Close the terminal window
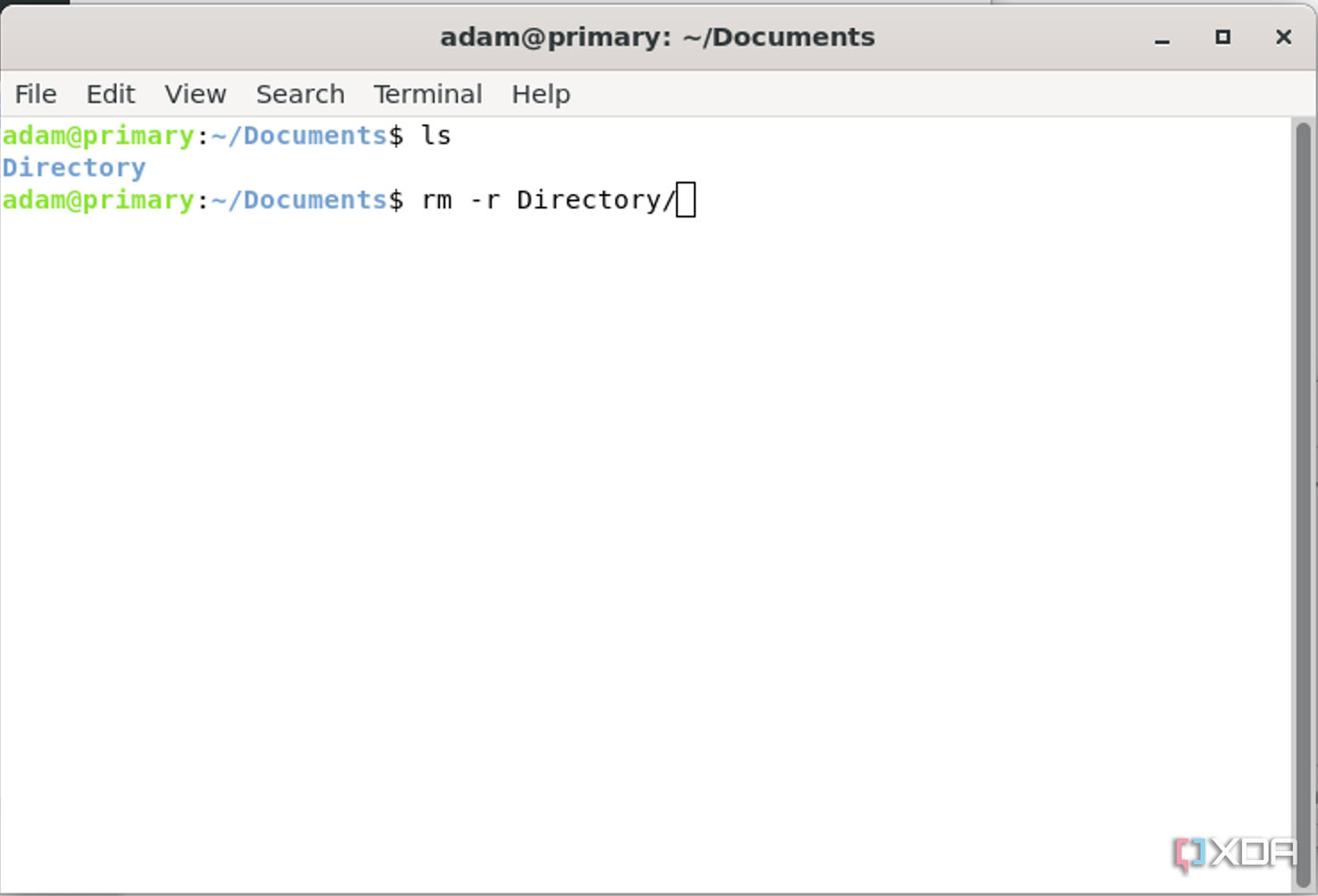Viewport: 1318px width, 896px height. click(1283, 37)
